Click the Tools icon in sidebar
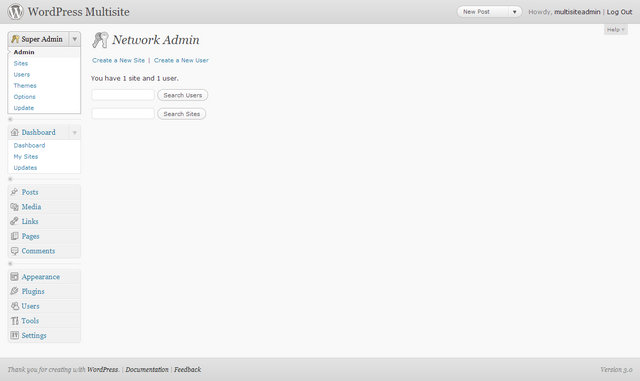This screenshot has width=640, height=381. [15, 321]
